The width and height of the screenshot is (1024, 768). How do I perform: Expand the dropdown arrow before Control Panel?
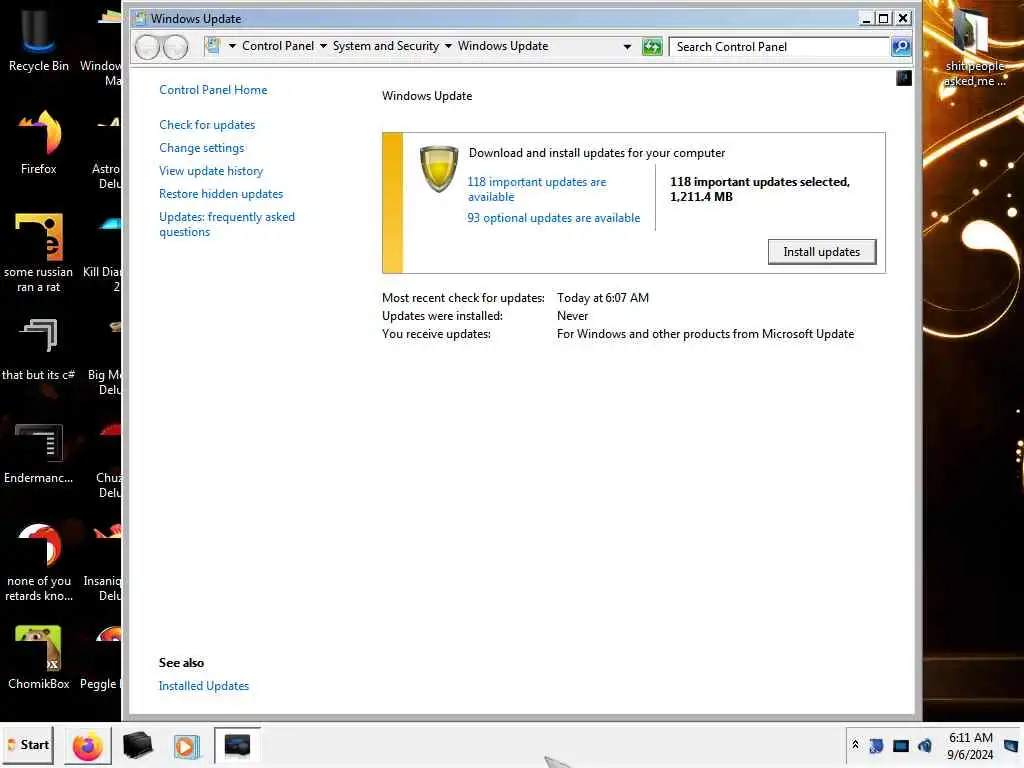pos(232,46)
